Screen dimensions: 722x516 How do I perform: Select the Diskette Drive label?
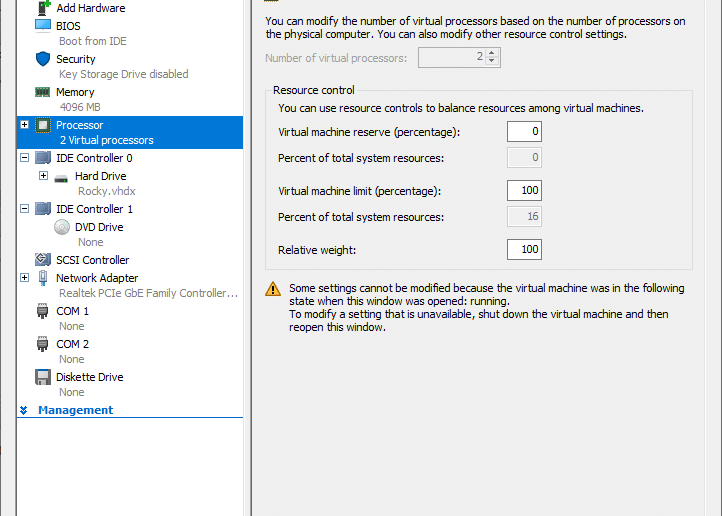pyautogui.click(x=89, y=377)
